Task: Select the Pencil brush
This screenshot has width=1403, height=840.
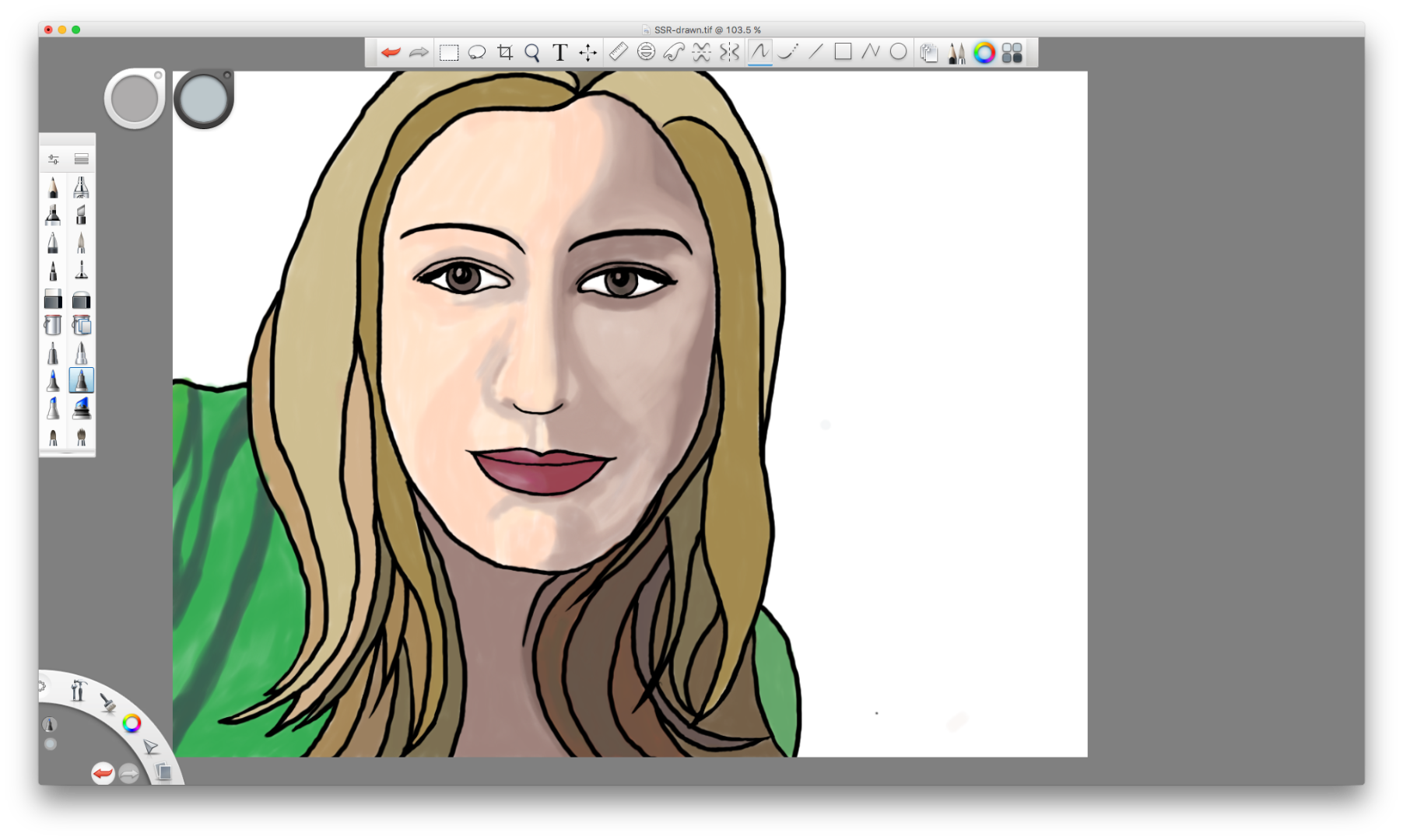Action: coord(53,187)
